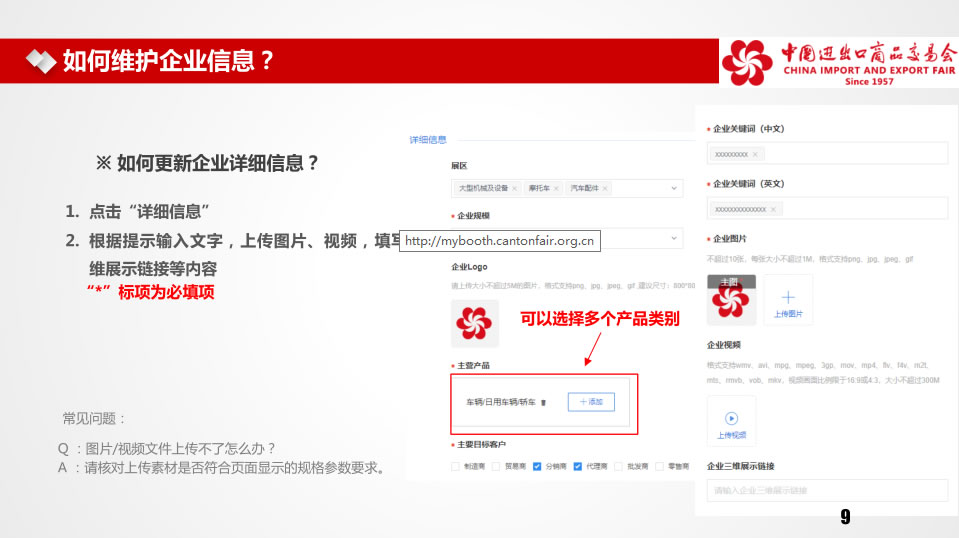
Task: Remove the 摩托车 tag from 展区
Action: click(x=556, y=188)
